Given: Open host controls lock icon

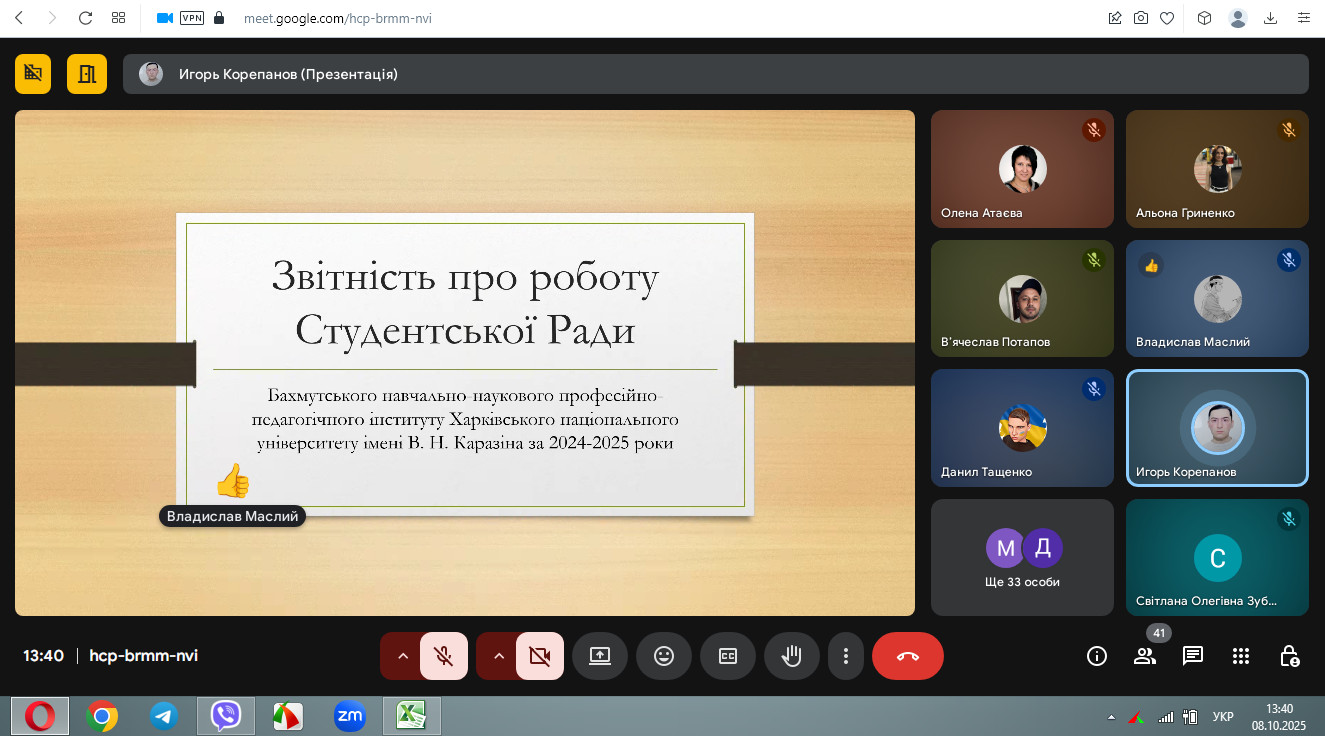Looking at the screenshot, I should 1290,656.
